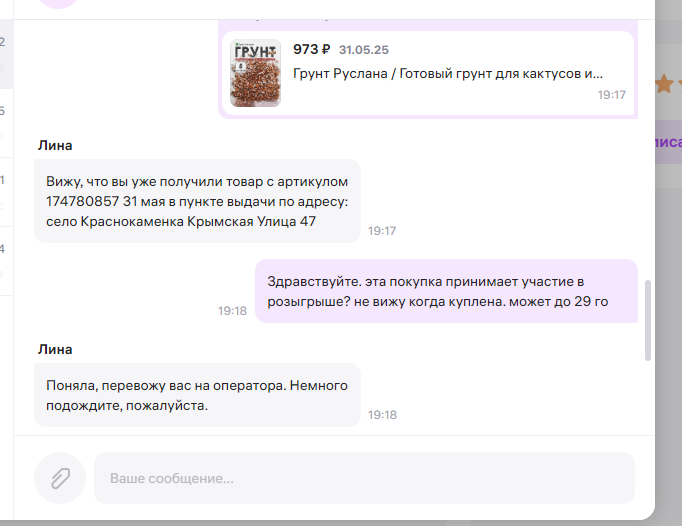
Task: Click the price '973 ₽' in order card
Action: click(x=311, y=49)
